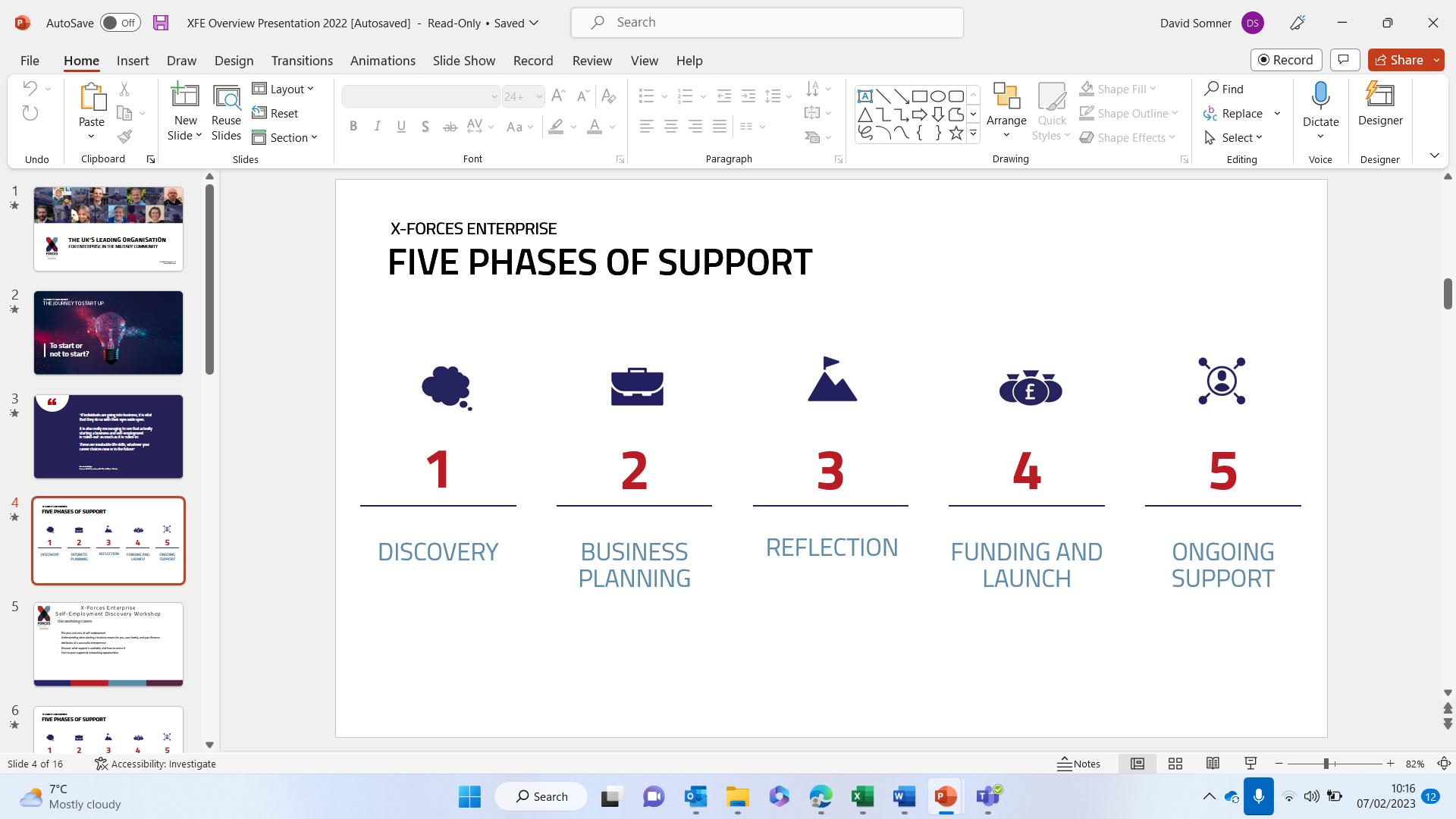Click the Find tool in Editing
Screen dimensions: 1456x819
click(x=1224, y=89)
